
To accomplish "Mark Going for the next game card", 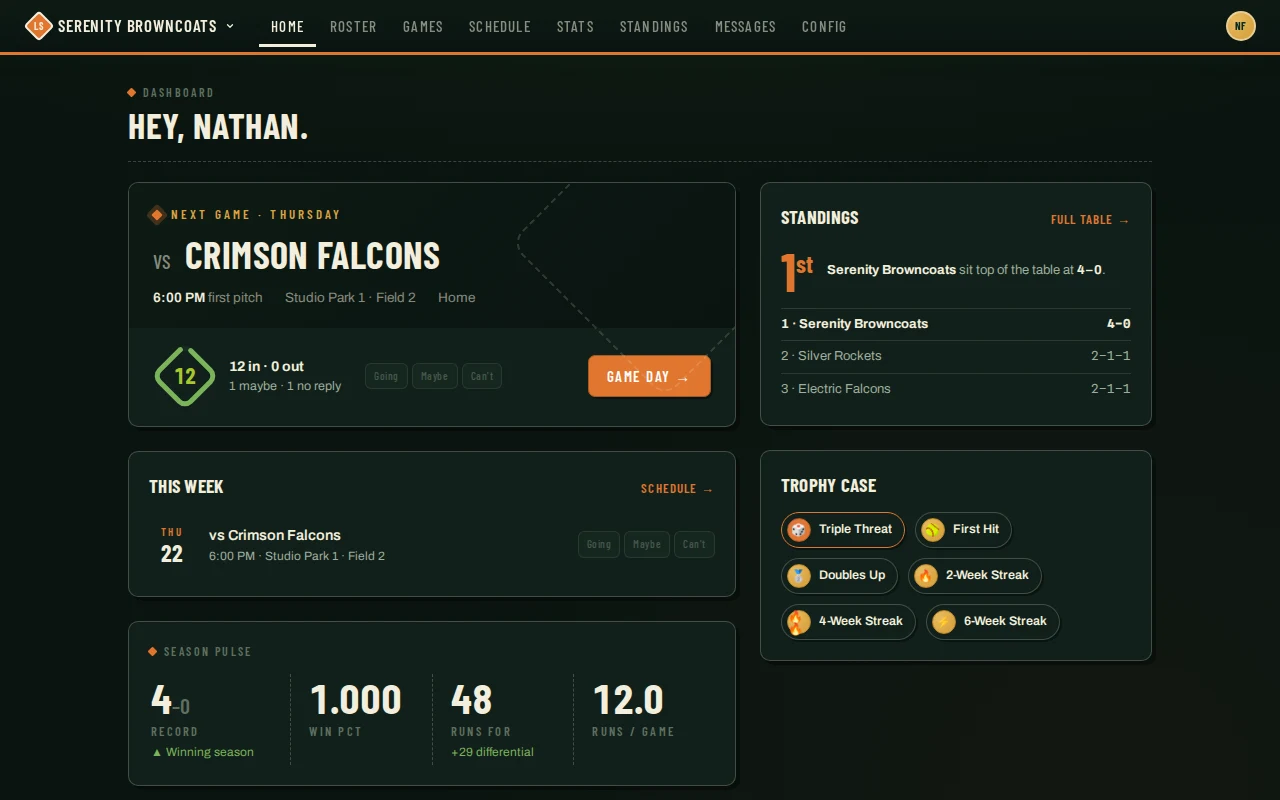I will pyautogui.click(x=386, y=376).
